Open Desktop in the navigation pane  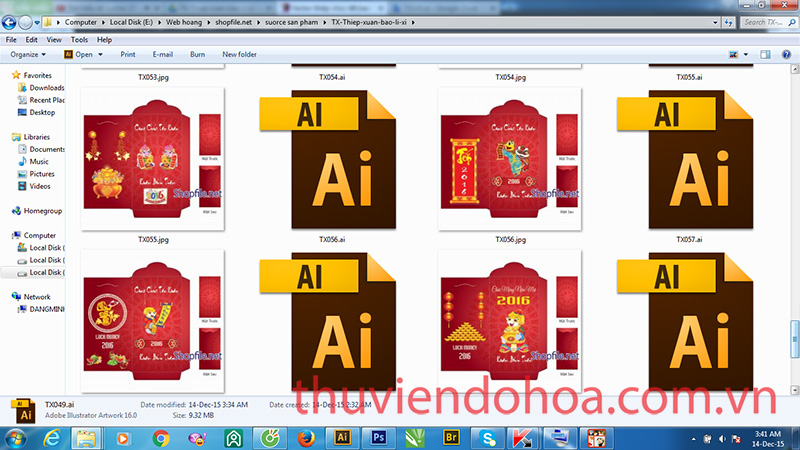(x=36, y=112)
